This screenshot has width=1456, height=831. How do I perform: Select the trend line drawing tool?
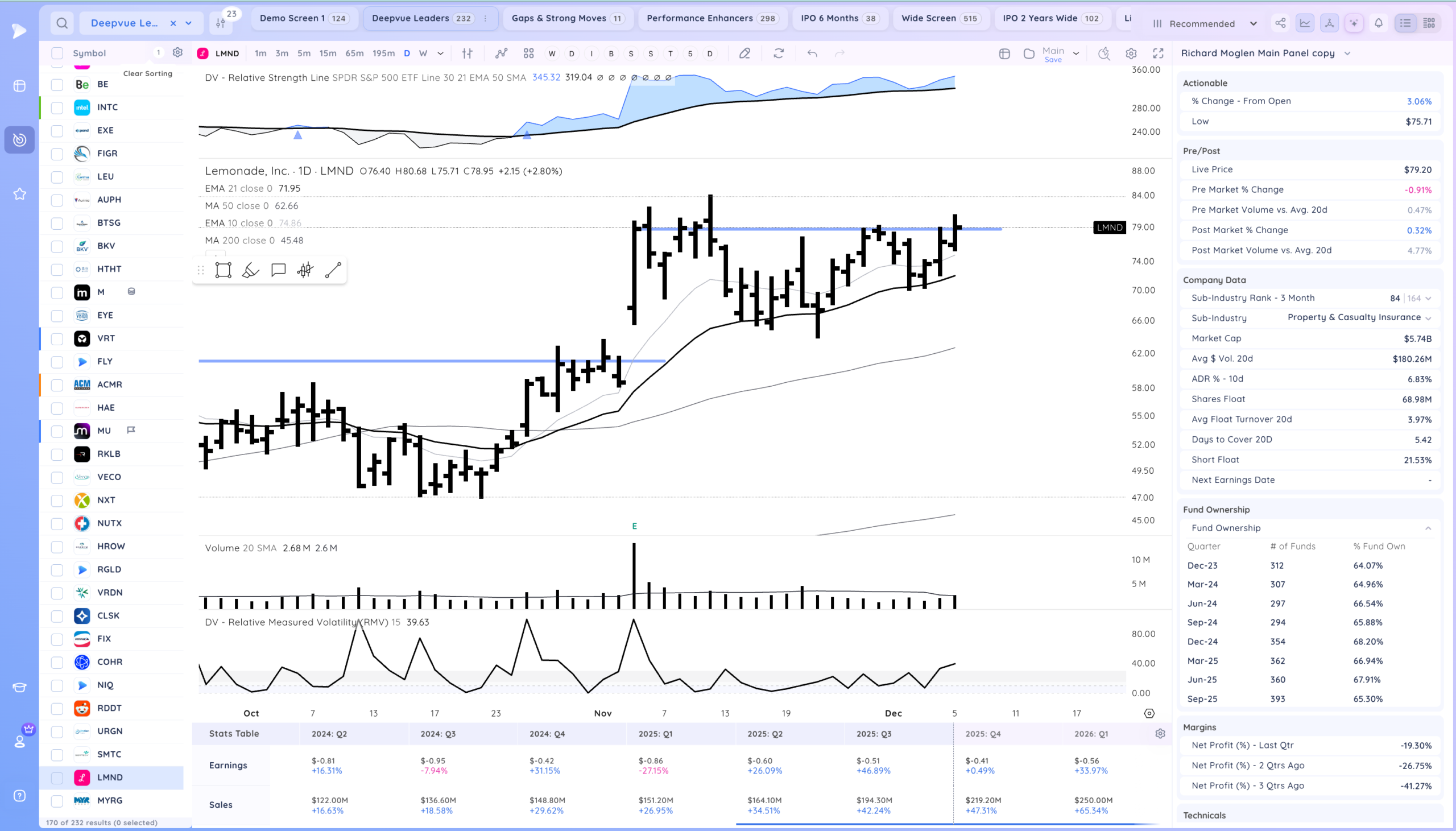coord(333,270)
